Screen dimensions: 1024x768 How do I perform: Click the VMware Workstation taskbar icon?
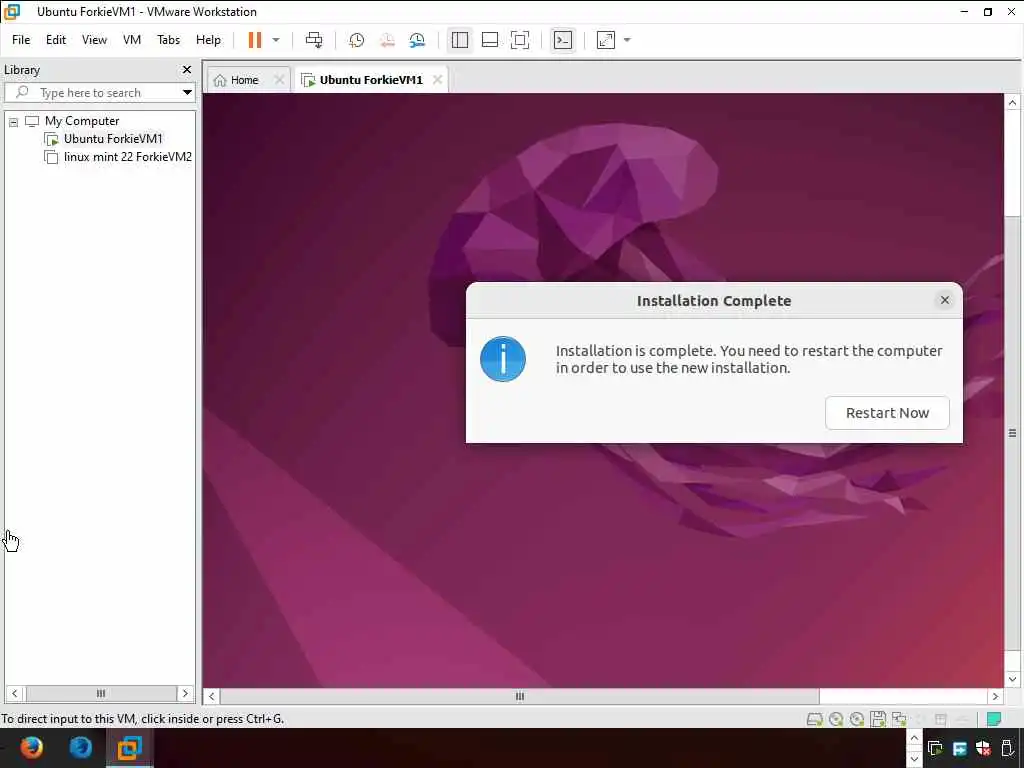[129, 747]
